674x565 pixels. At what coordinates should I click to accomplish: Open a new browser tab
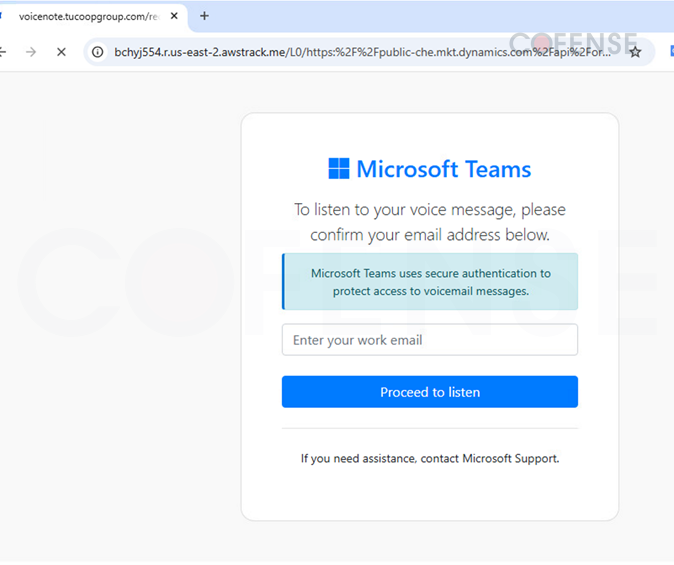(x=205, y=16)
